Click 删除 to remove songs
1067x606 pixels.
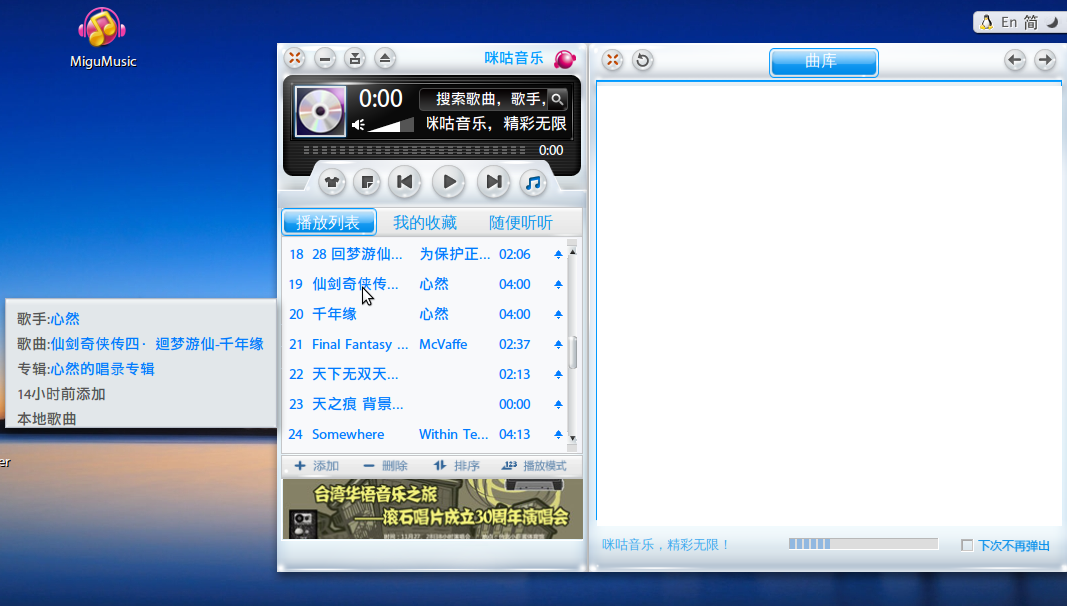385,466
